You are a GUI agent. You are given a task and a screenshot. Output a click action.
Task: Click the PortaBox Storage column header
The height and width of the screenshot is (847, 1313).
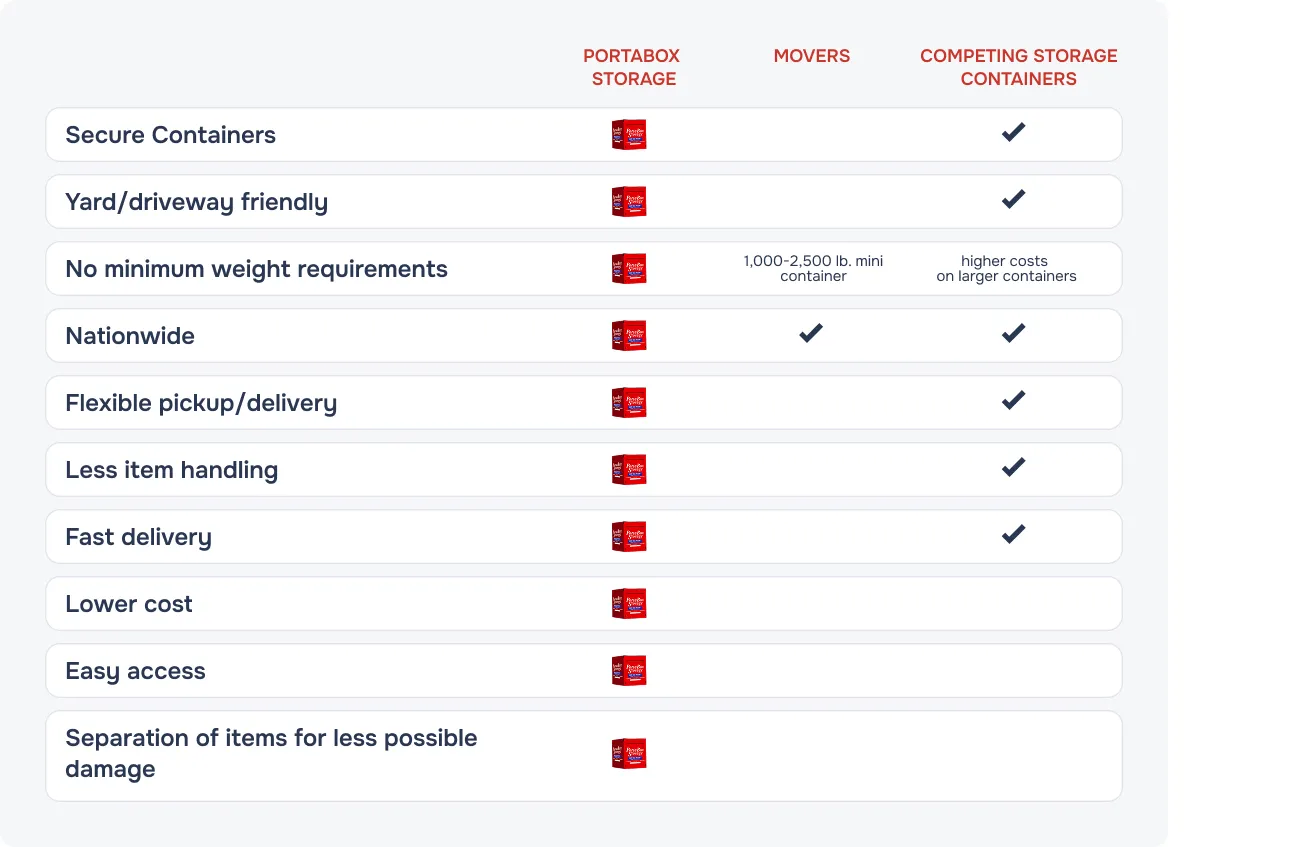click(x=633, y=67)
